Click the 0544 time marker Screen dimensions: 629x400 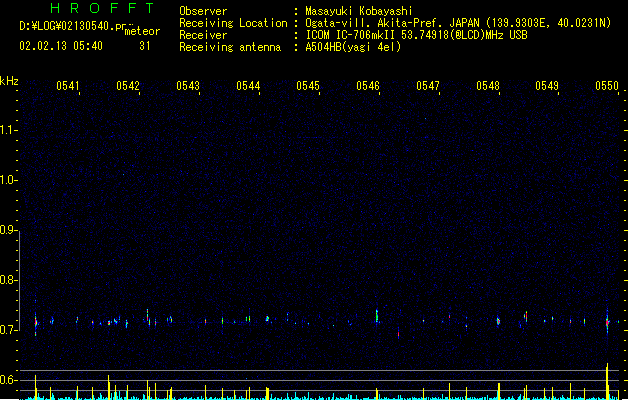(x=248, y=86)
